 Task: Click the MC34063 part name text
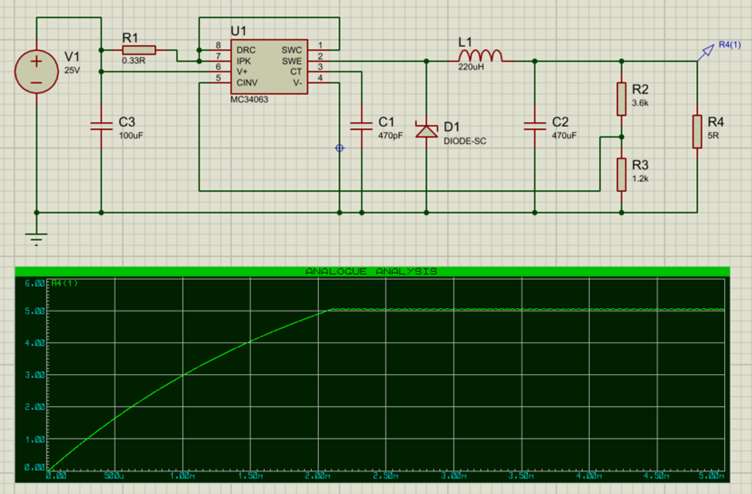click(249, 100)
